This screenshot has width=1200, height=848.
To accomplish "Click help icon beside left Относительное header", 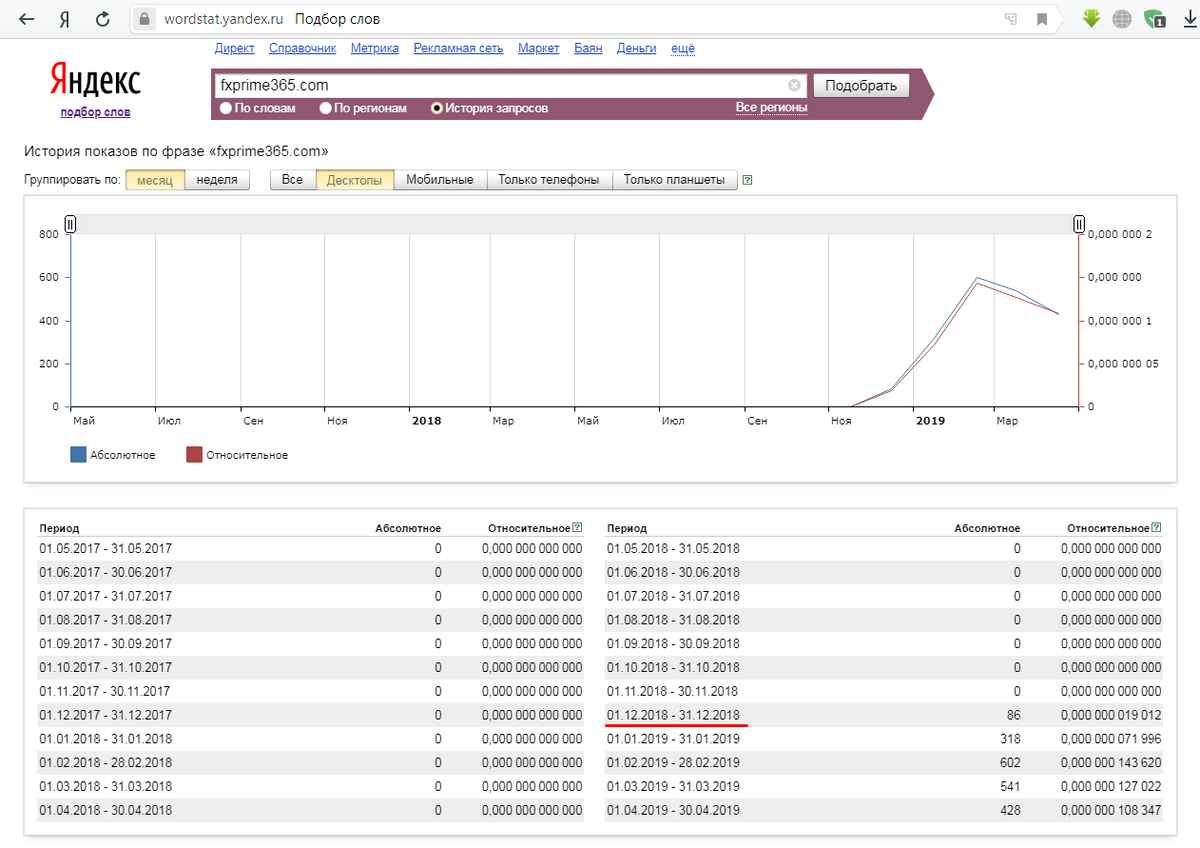I will 577,527.
